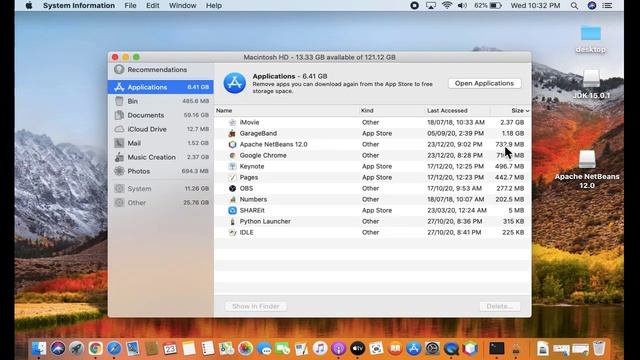Open the Bin category in sidebar
Screen dimensions: 640x360
(x=160, y=101)
